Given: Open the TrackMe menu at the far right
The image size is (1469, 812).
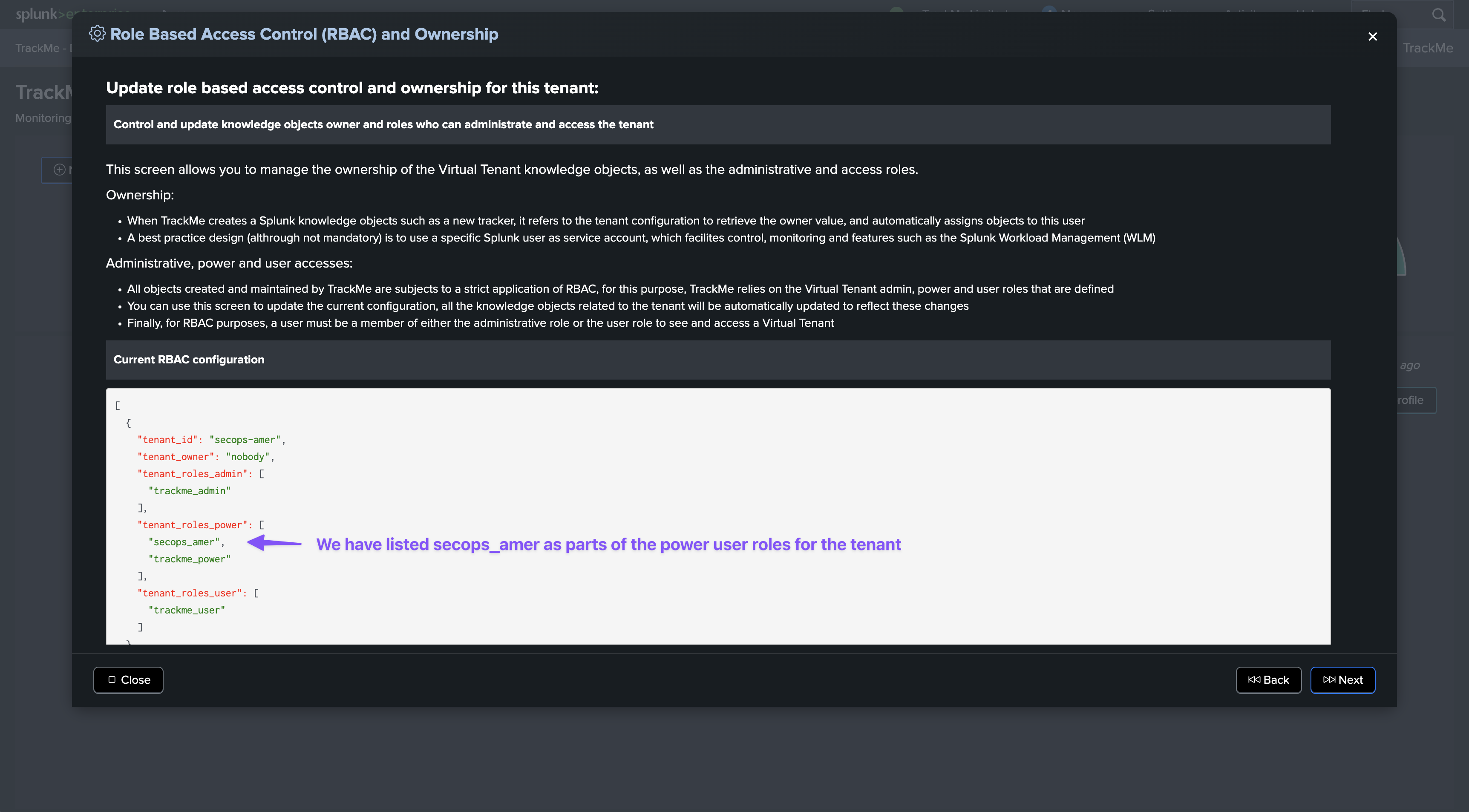Looking at the screenshot, I should point(1427,48).
